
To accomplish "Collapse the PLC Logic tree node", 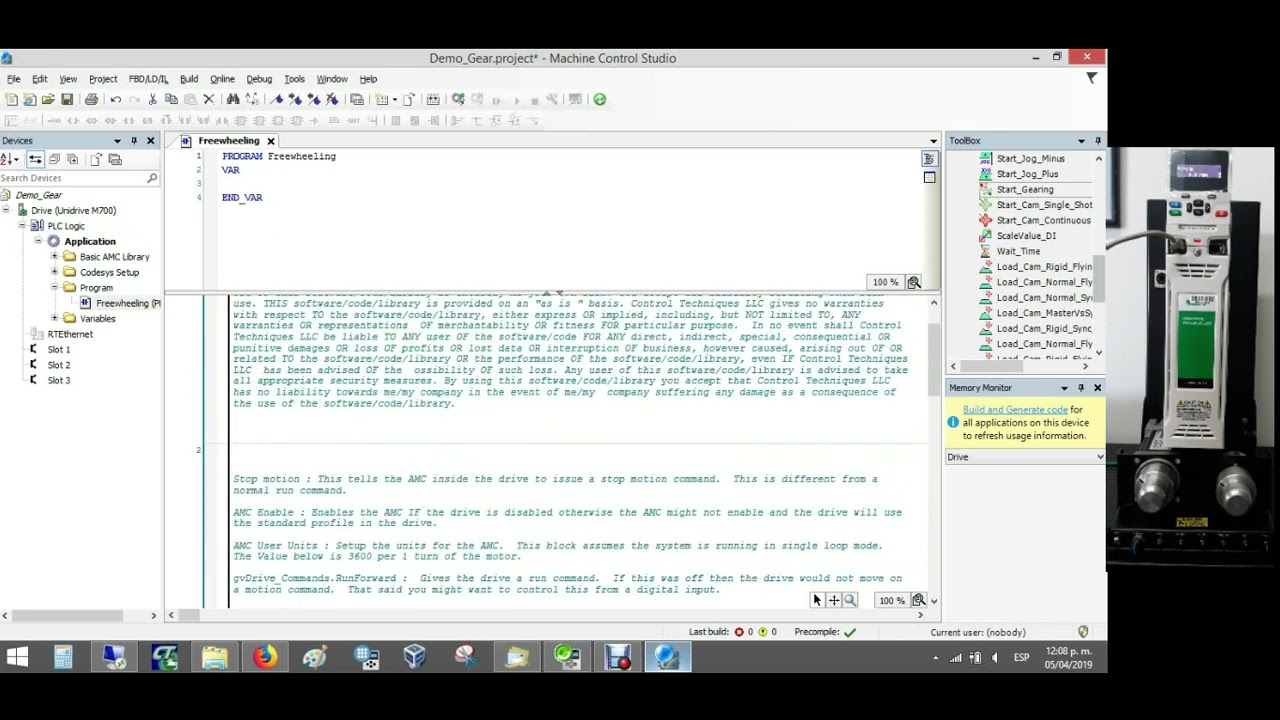I will pos(23,226).
